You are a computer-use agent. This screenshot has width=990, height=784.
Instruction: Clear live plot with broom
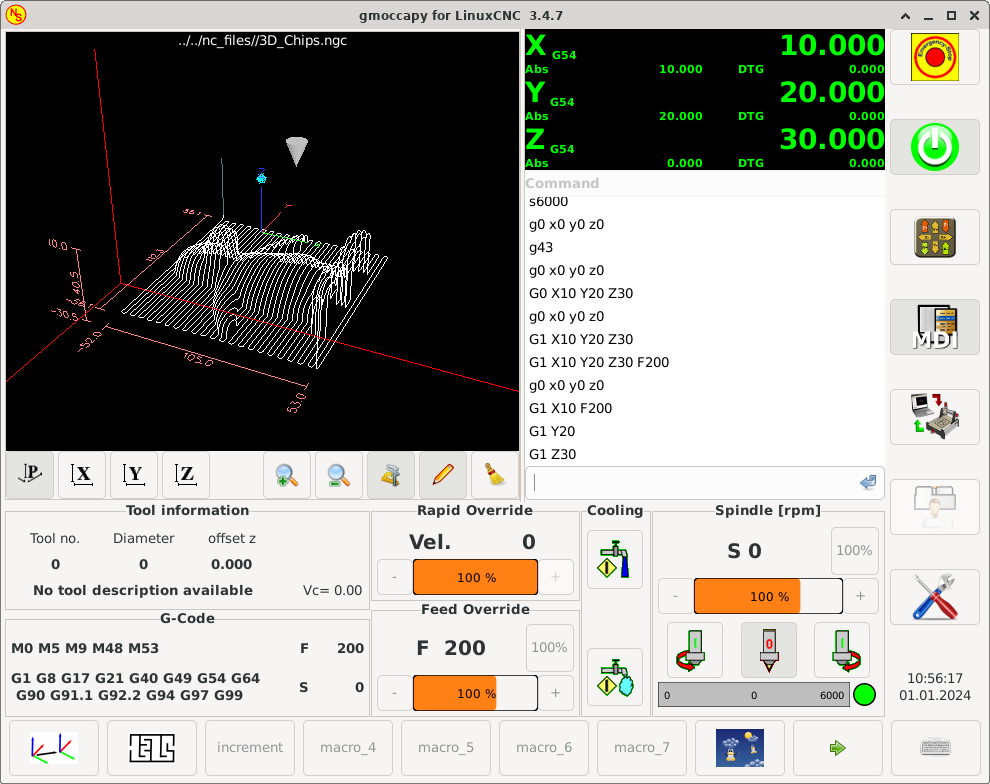point(495,475)
